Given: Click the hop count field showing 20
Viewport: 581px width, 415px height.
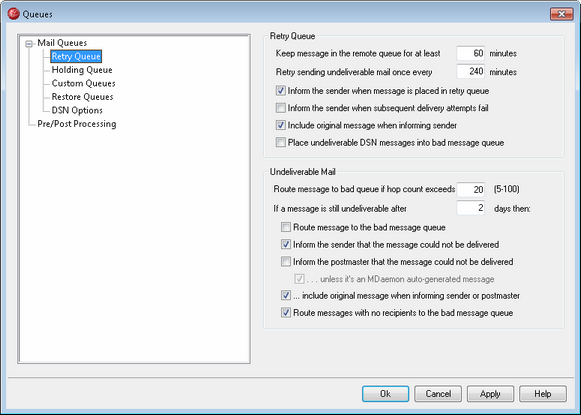Looking at the screenshot, I should tap(471, 190).
